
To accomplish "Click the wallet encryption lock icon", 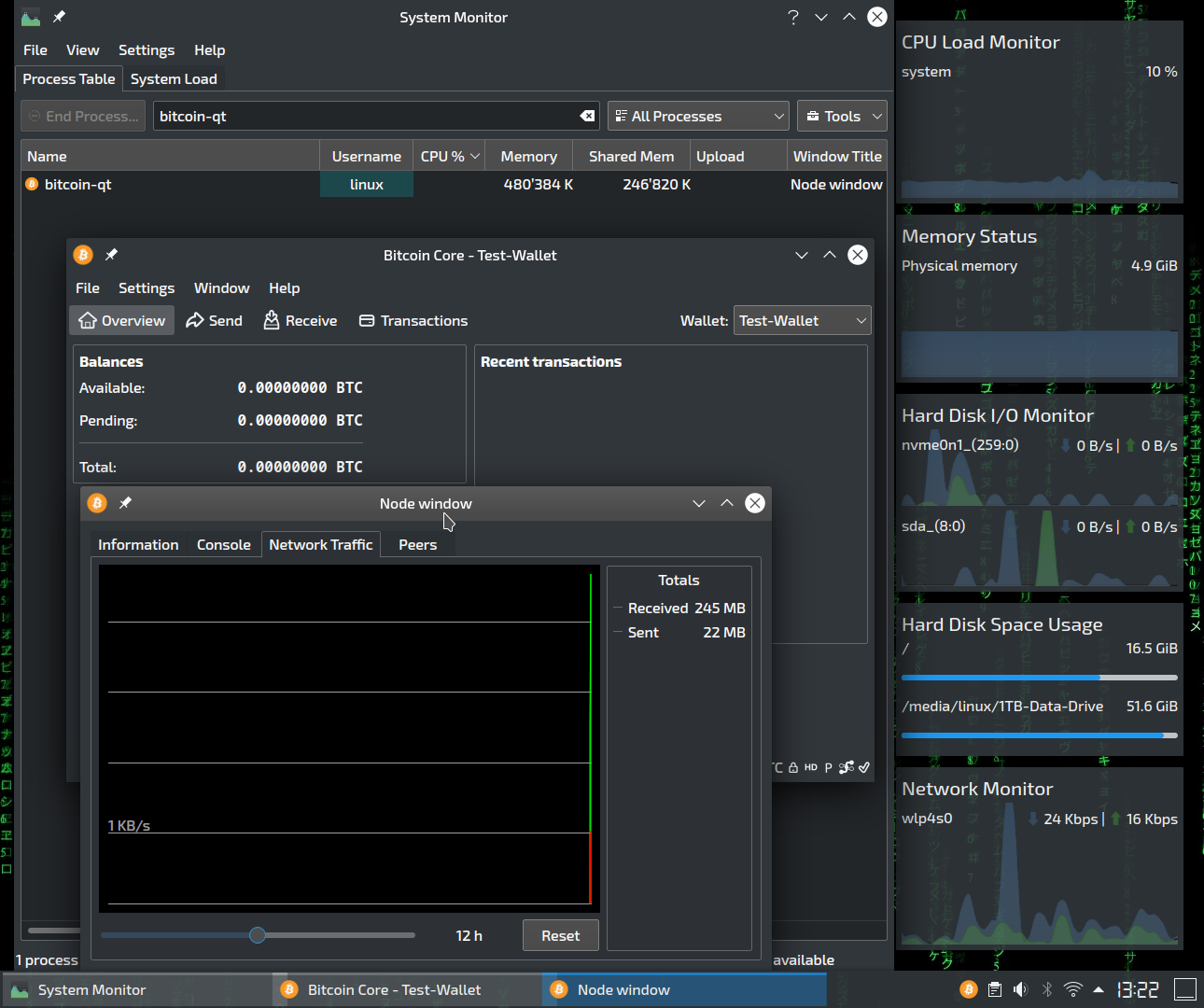I will pos(793,768).
